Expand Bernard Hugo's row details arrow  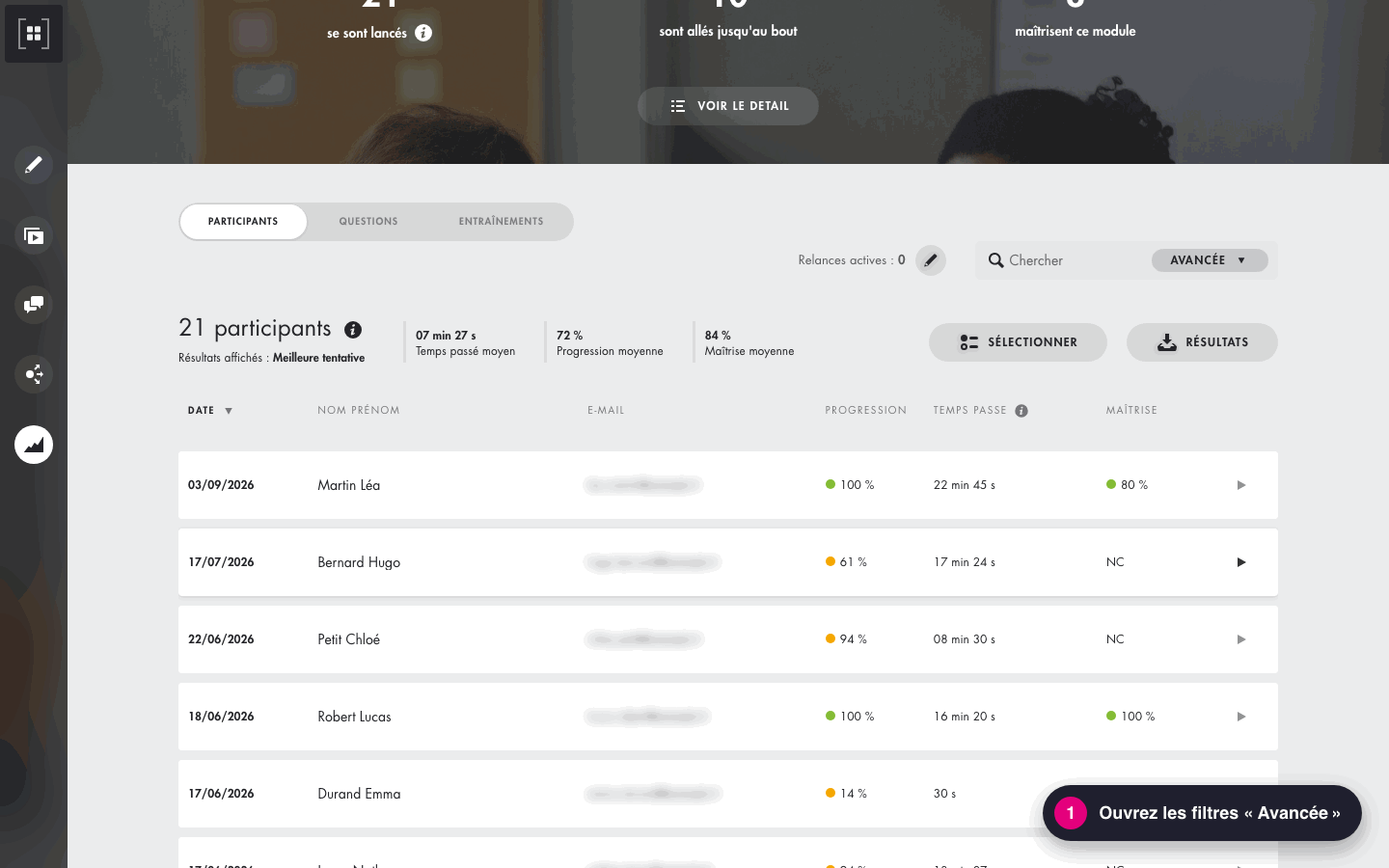[x=1241, y=562]
